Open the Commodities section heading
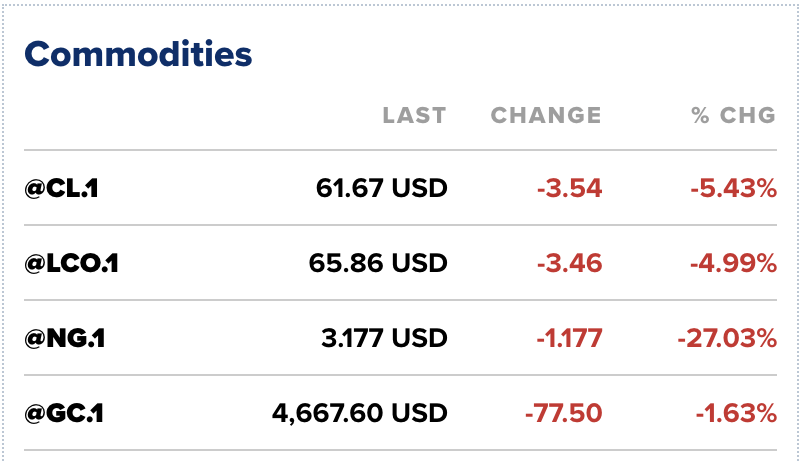808x462 pixels. tap(138, 53)
